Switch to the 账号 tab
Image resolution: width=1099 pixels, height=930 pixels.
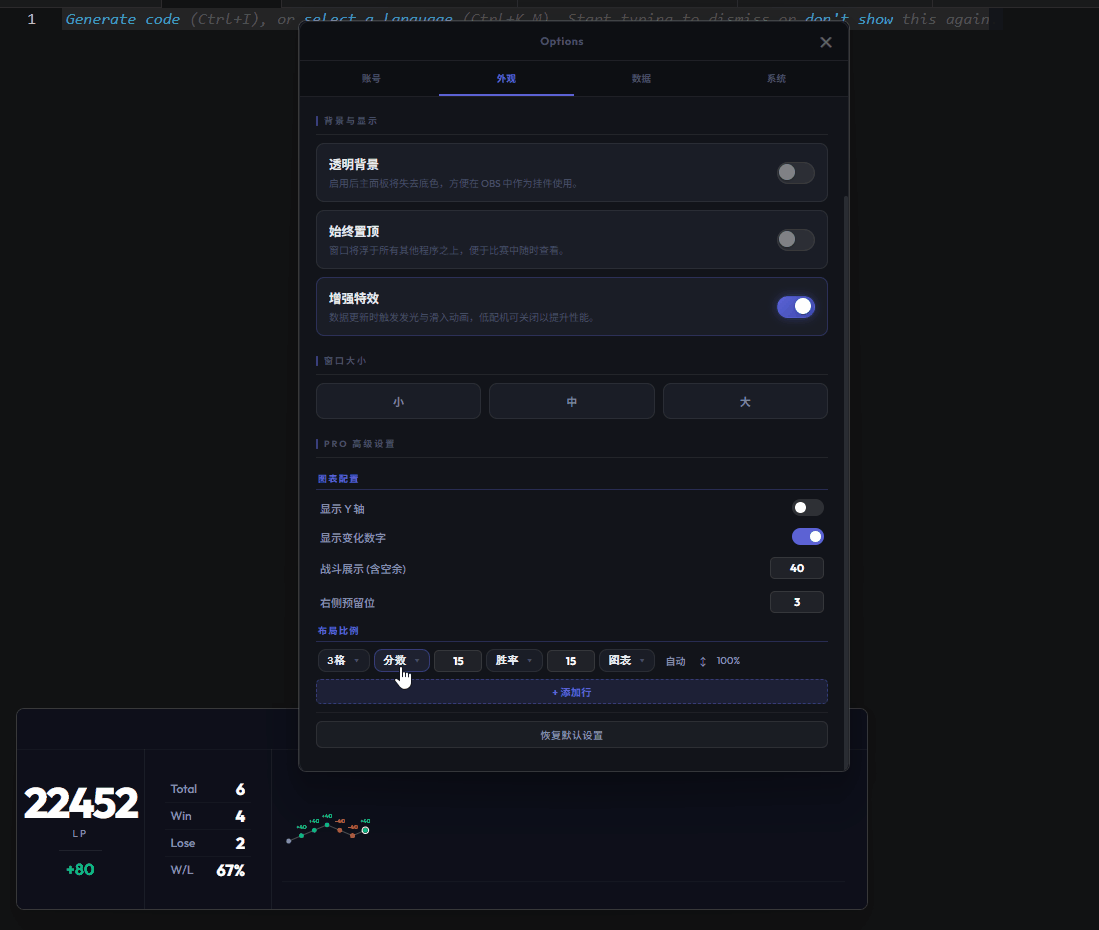(371, 78)
